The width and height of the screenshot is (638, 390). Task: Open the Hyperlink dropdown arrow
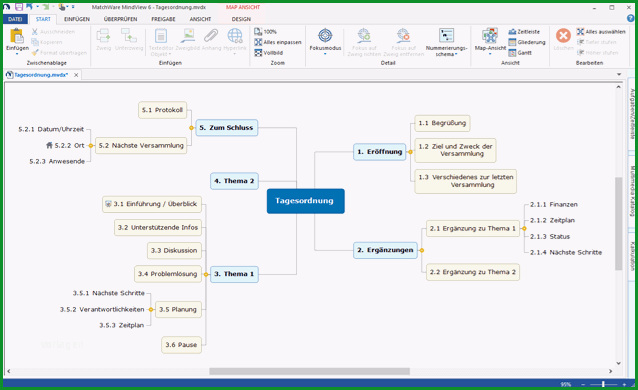coord(235,54)
